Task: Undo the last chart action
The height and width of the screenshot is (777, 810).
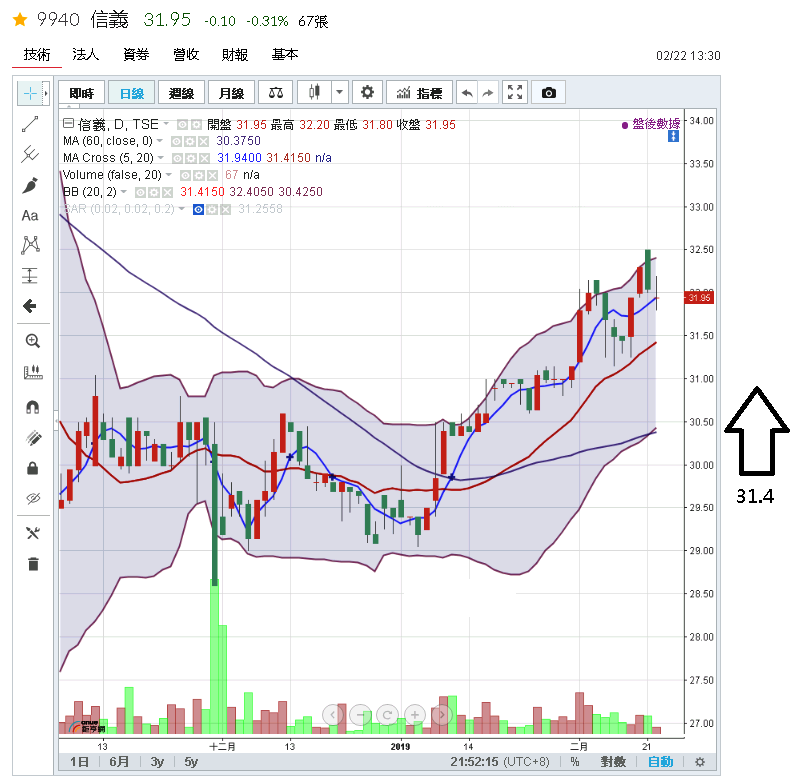Action: point(467,93)
